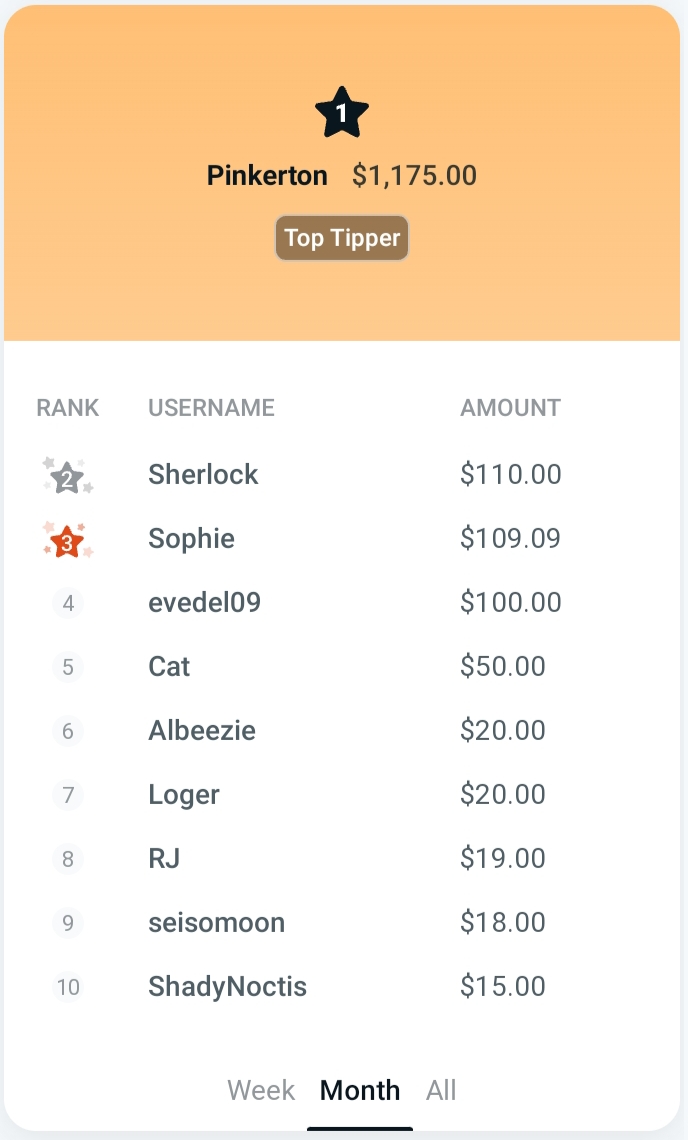Click the ShadyNoctis username
Viewport: 688px width, 1140px height.
(227, 987)
